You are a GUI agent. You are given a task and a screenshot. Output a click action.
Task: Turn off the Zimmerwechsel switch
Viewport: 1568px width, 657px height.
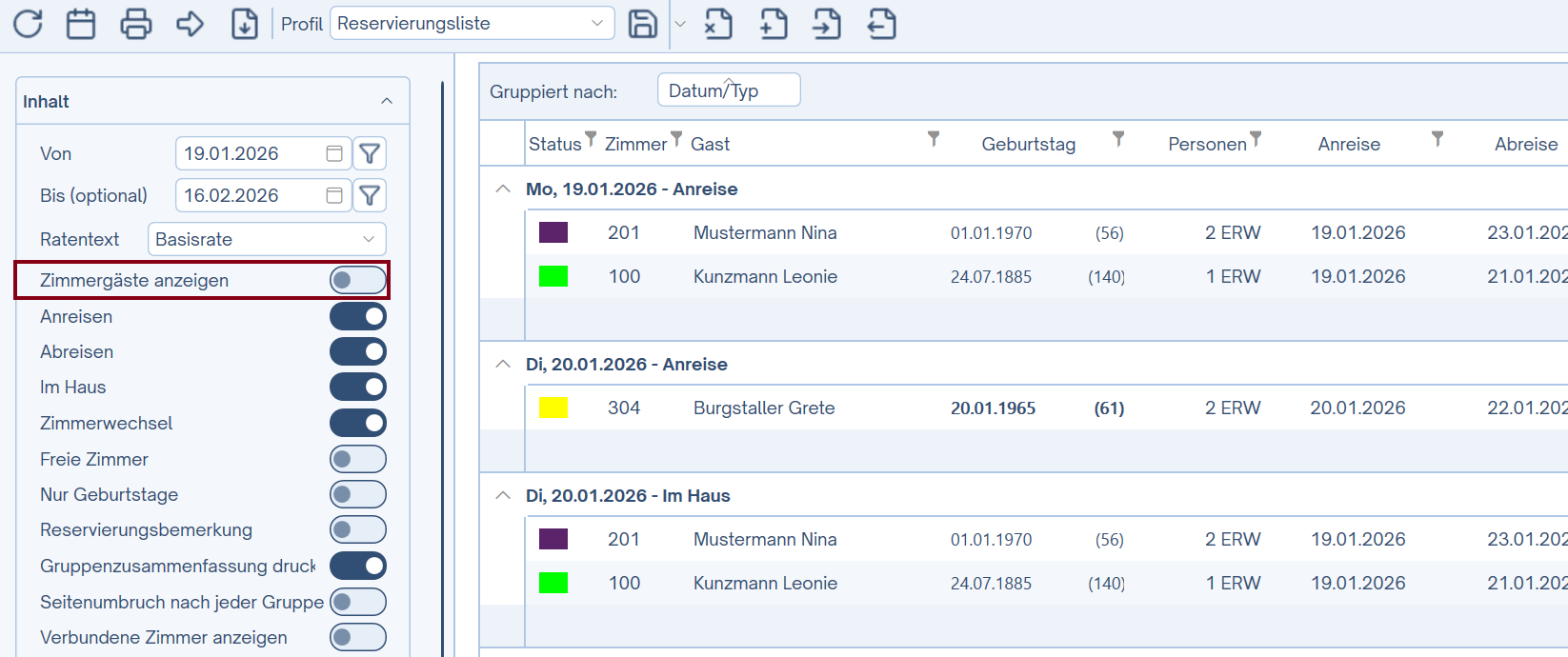358,423
